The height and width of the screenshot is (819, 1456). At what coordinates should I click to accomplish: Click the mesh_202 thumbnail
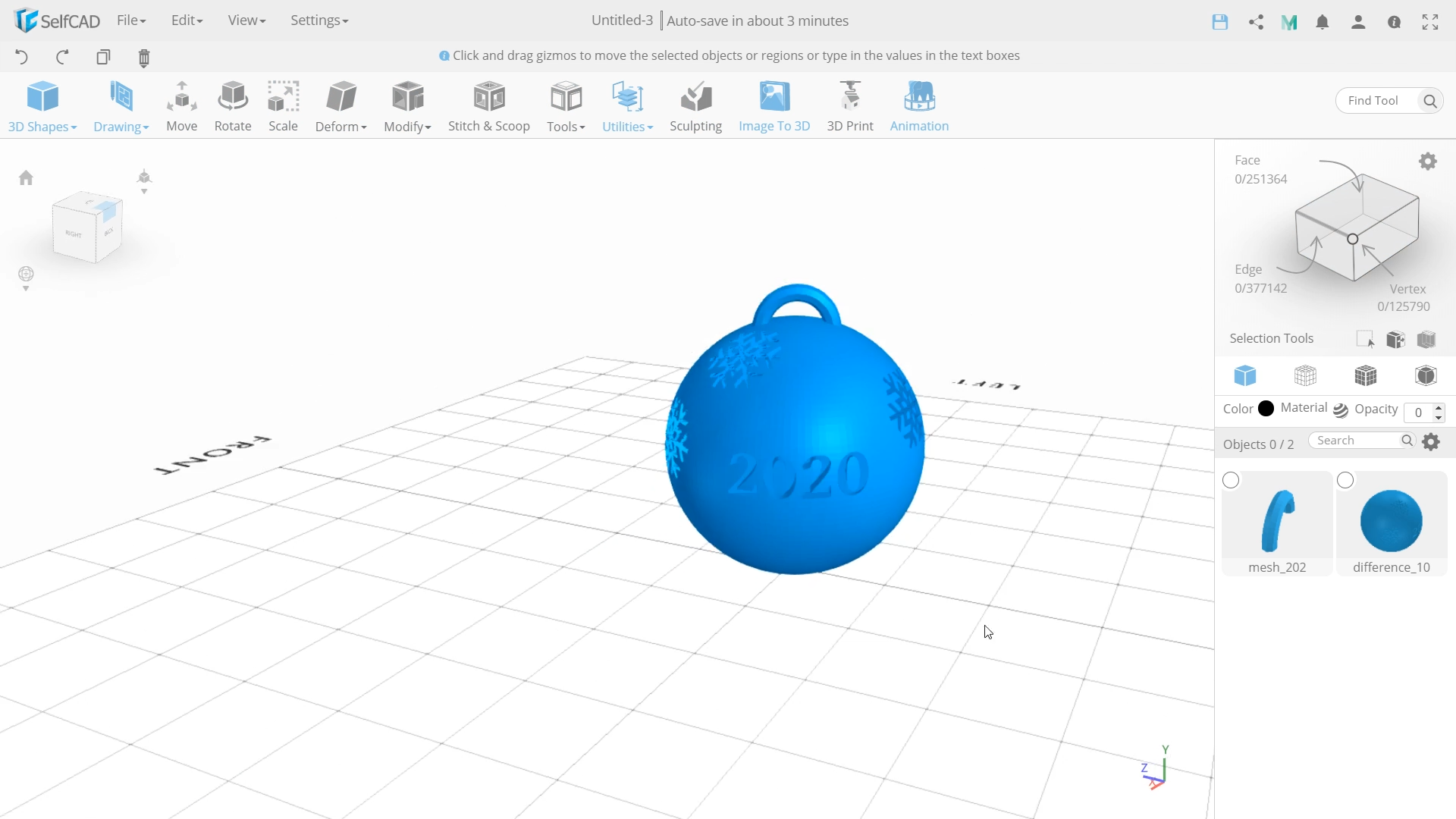[1277, 521]
